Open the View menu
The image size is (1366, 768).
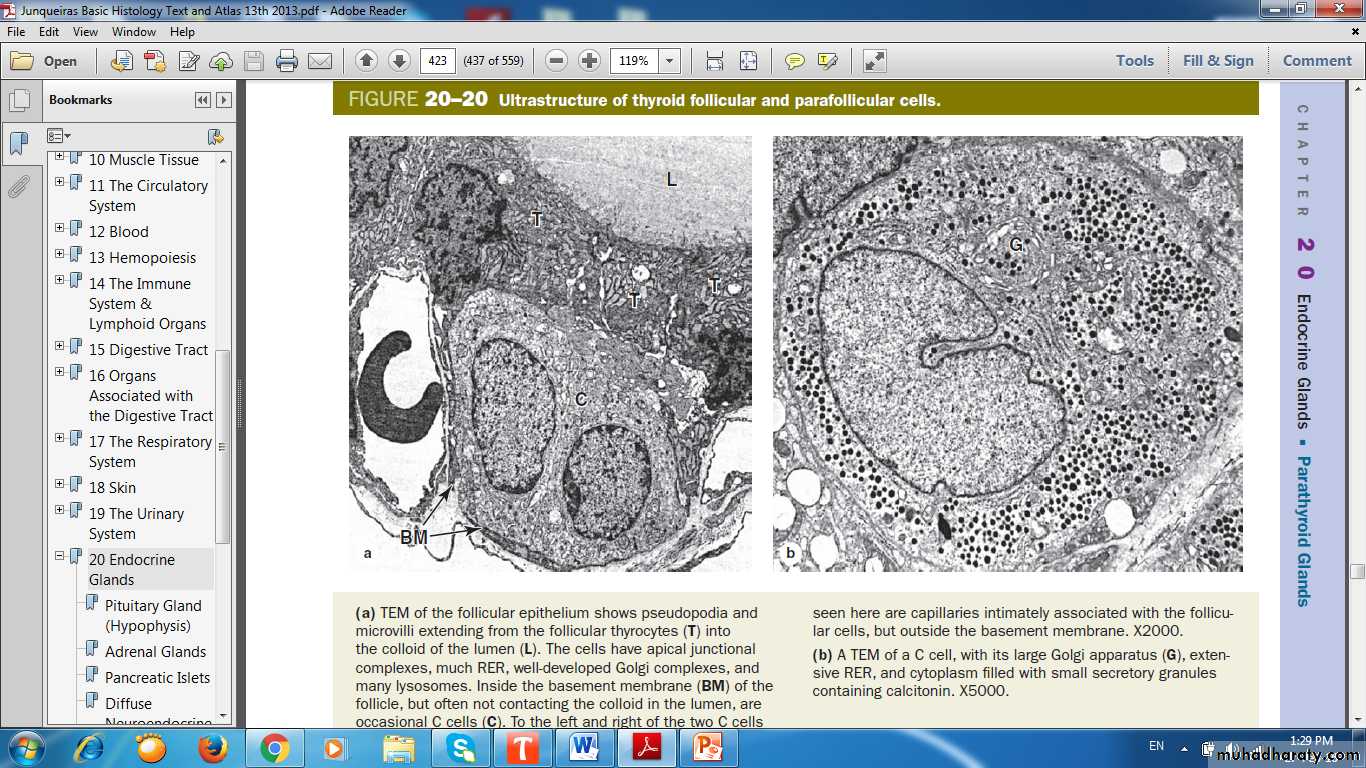(x=85, y=32)
